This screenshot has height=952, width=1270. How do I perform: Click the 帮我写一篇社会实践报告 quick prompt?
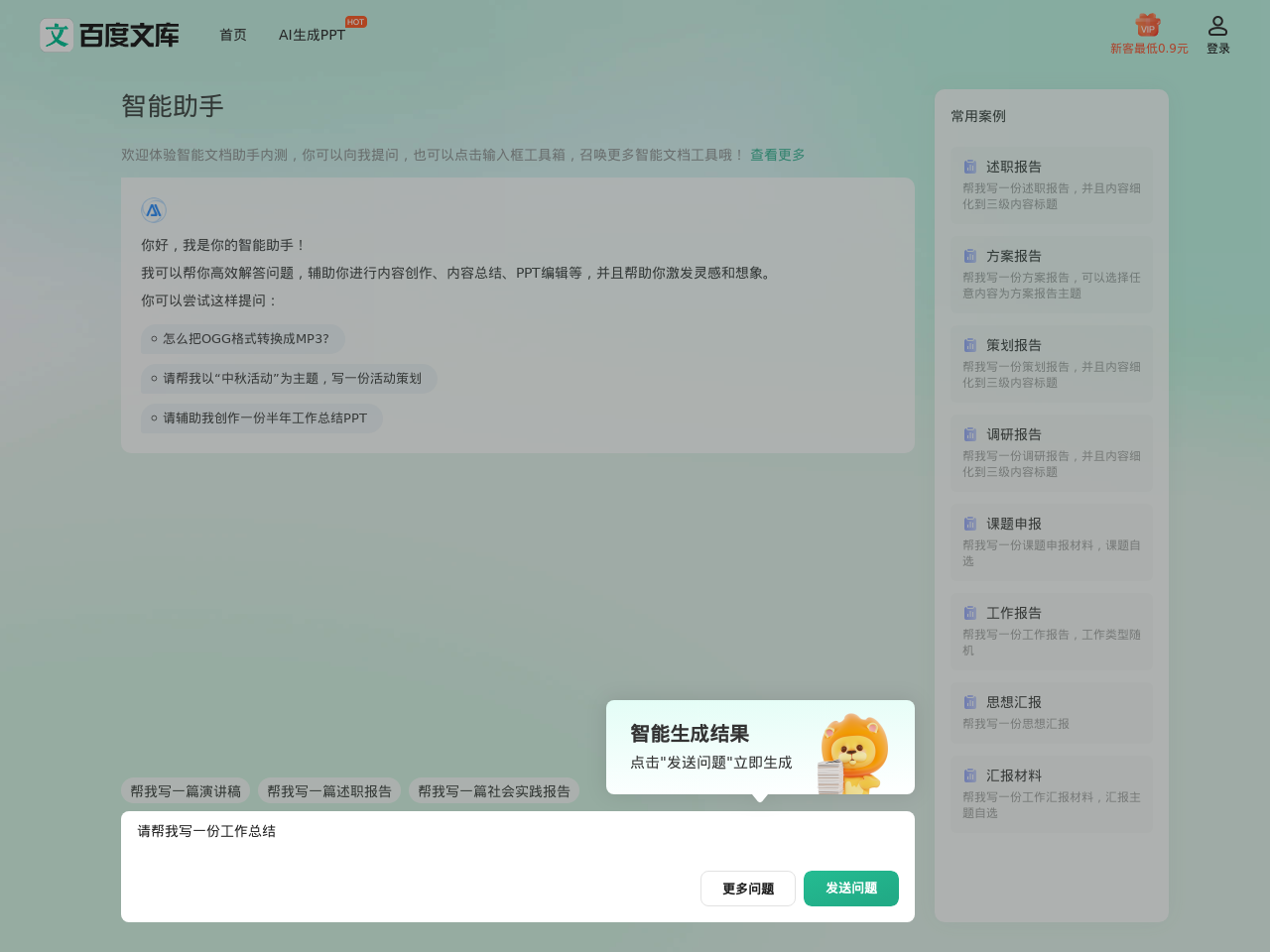point(494,791)
